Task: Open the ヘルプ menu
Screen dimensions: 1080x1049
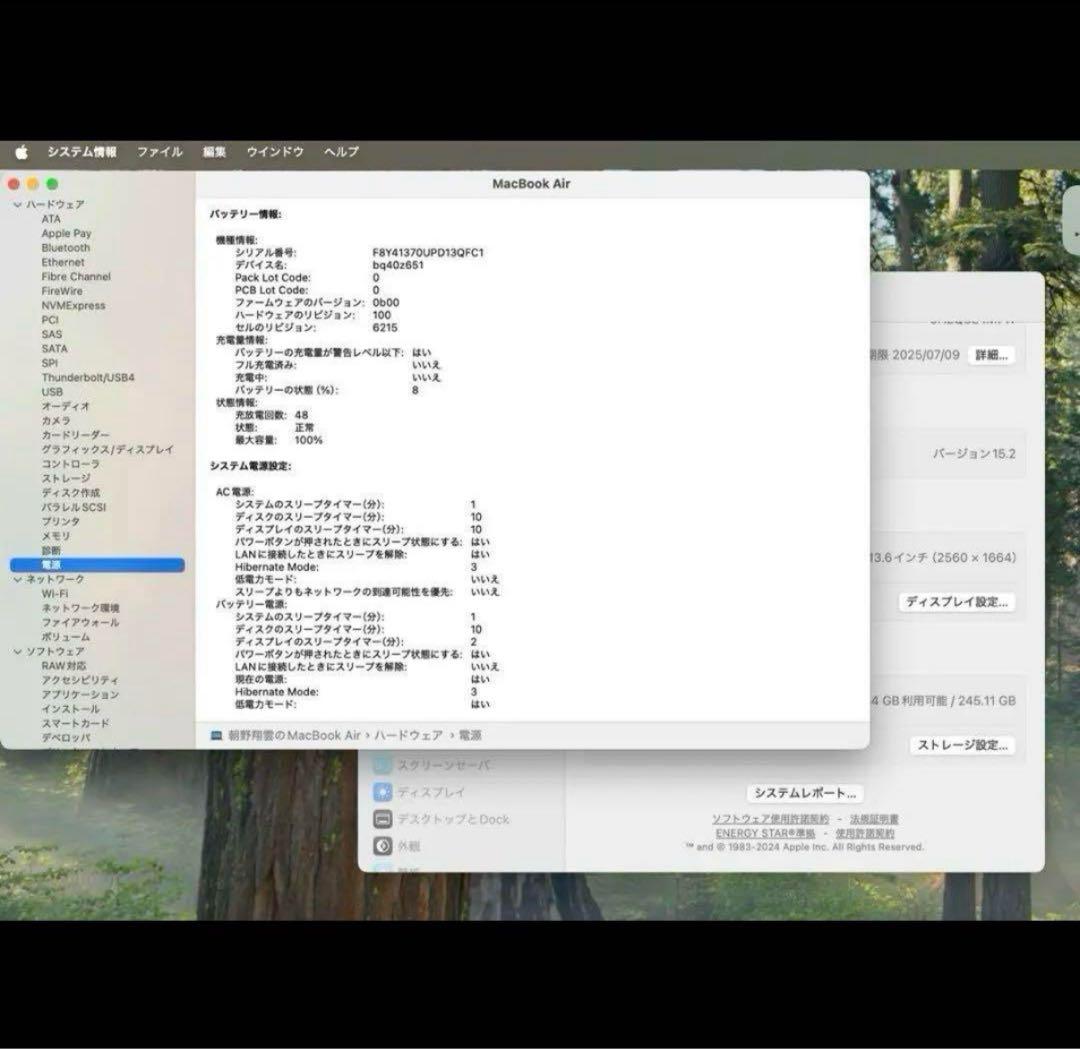Action: 341,152
